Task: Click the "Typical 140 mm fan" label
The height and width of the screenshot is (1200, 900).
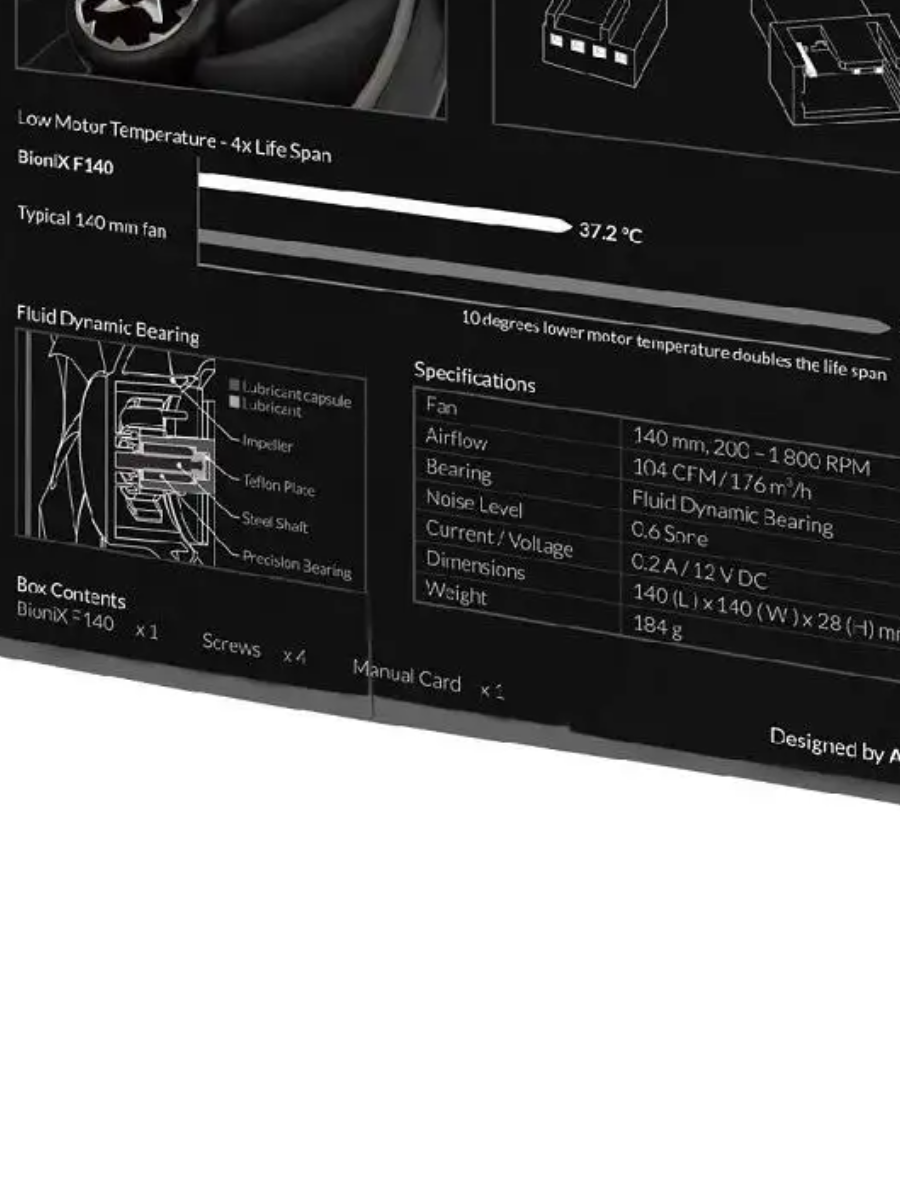Action: pyautogui.click(x=92, y=223)
